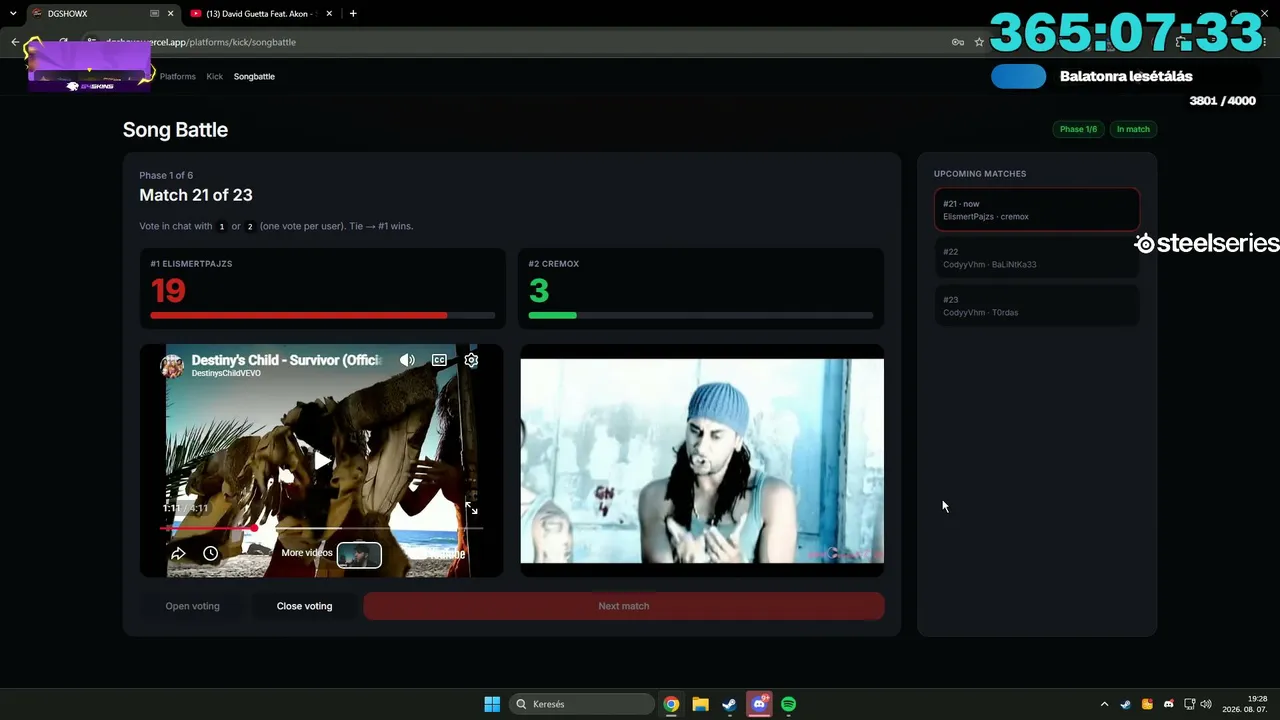Open DestinysChildVEVO channel avatar

coord(173,366)
